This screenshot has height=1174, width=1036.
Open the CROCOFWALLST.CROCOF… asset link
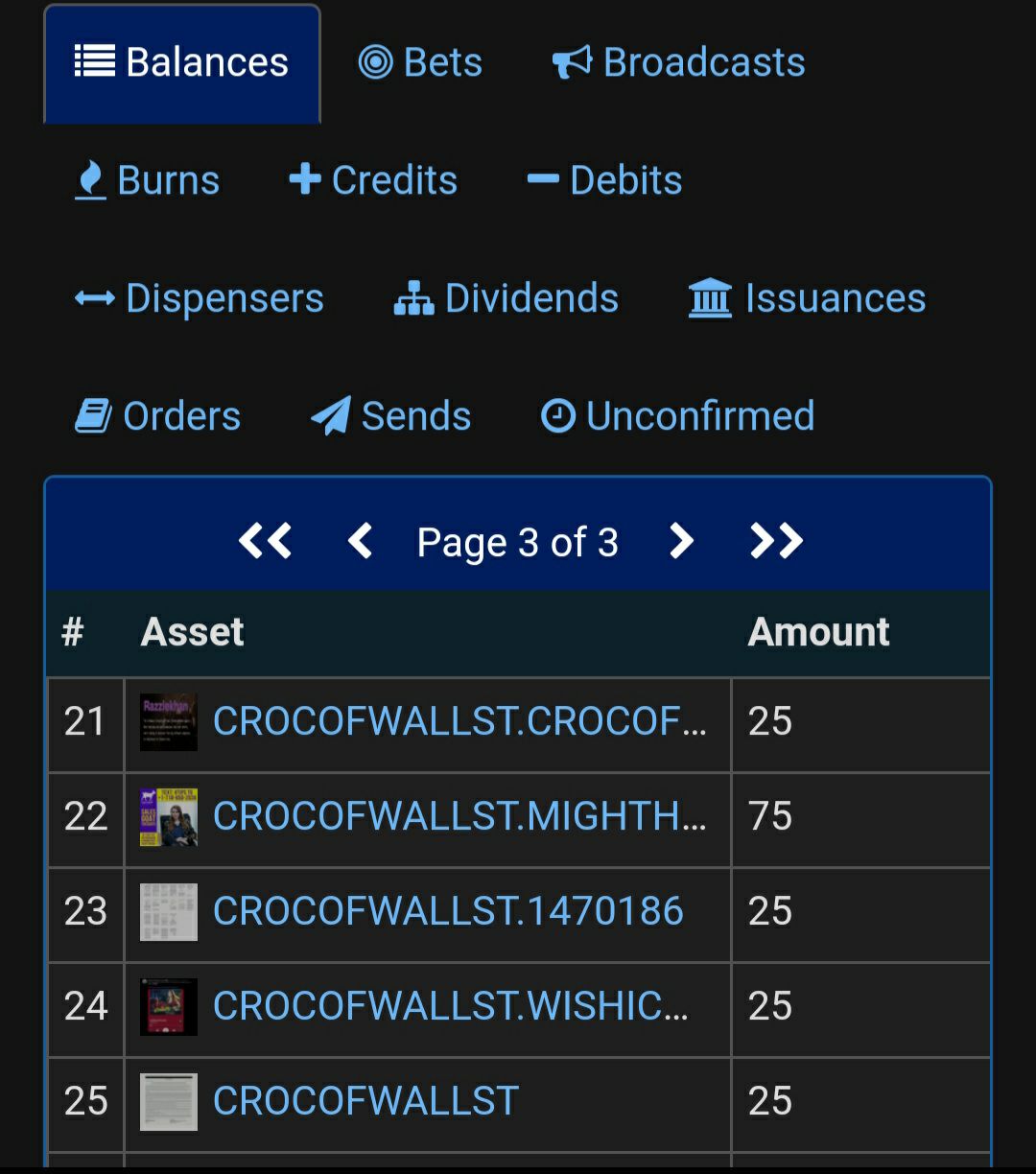click(459, 721)
